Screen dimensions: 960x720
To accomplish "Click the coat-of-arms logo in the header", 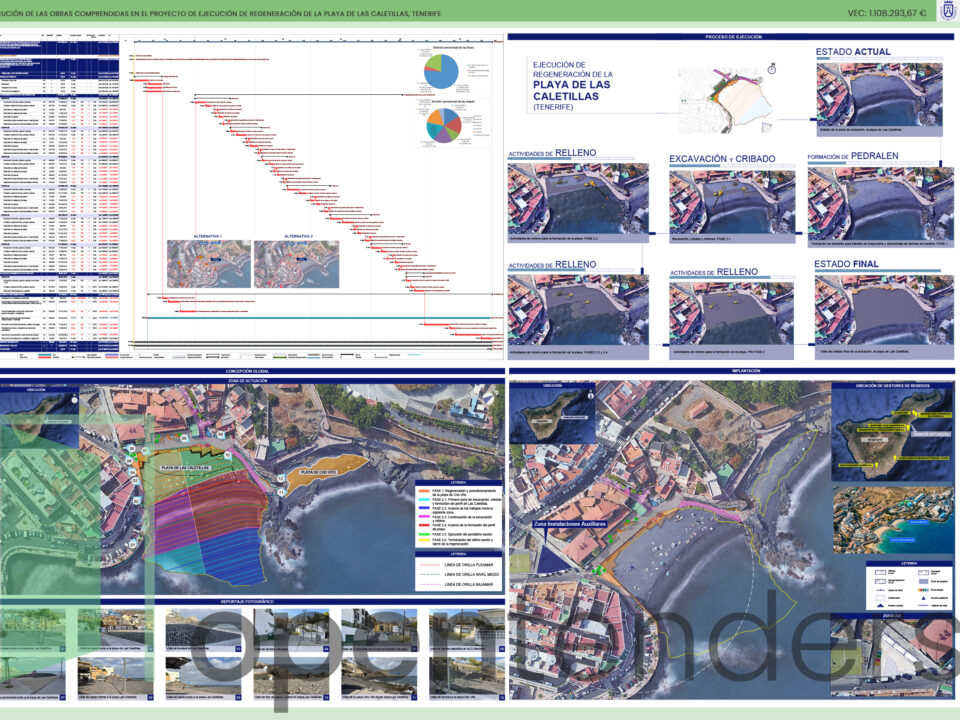I will pos(948,11).
